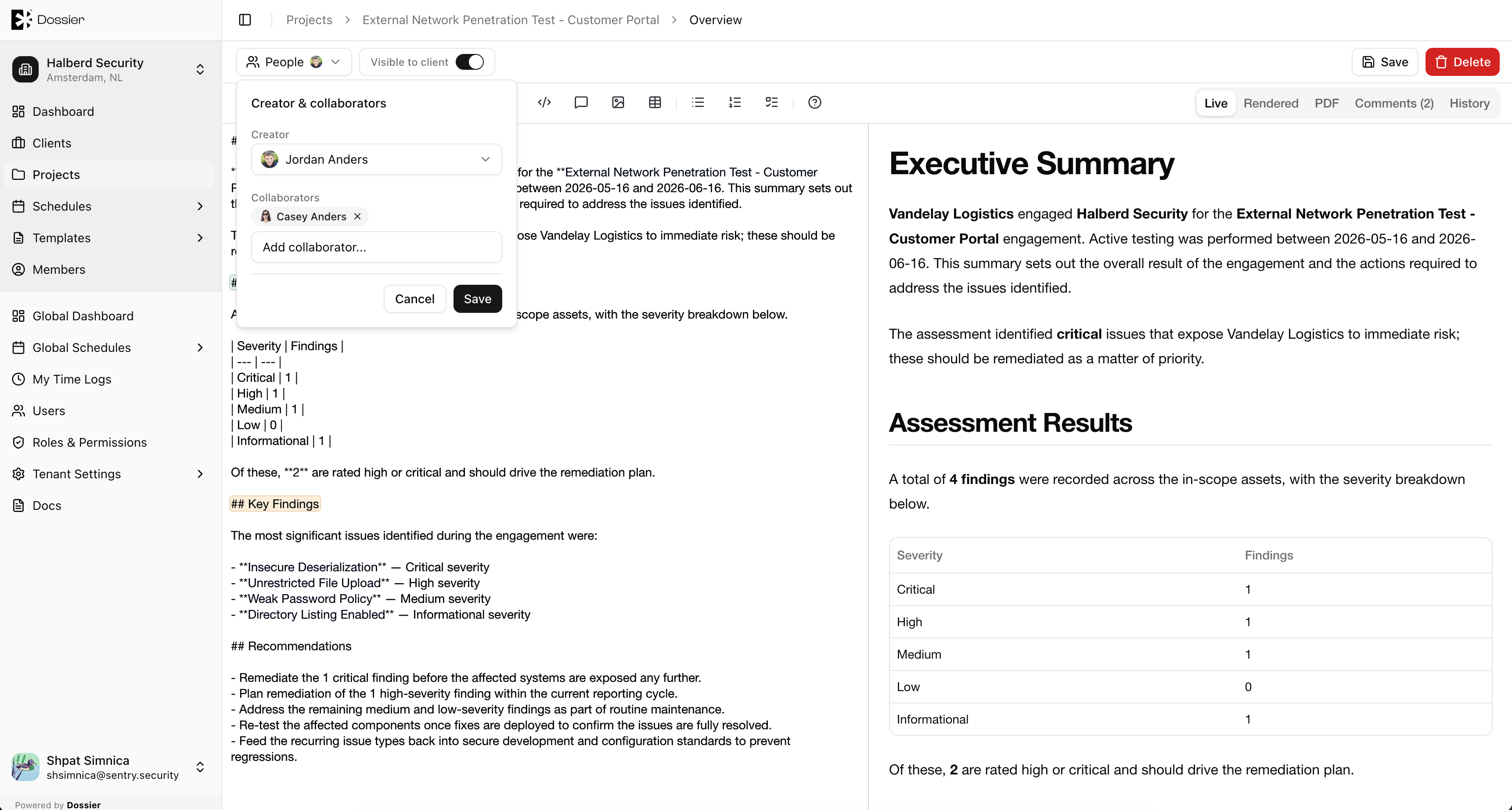Create a checklist via toolbar icon

[772, 103]
